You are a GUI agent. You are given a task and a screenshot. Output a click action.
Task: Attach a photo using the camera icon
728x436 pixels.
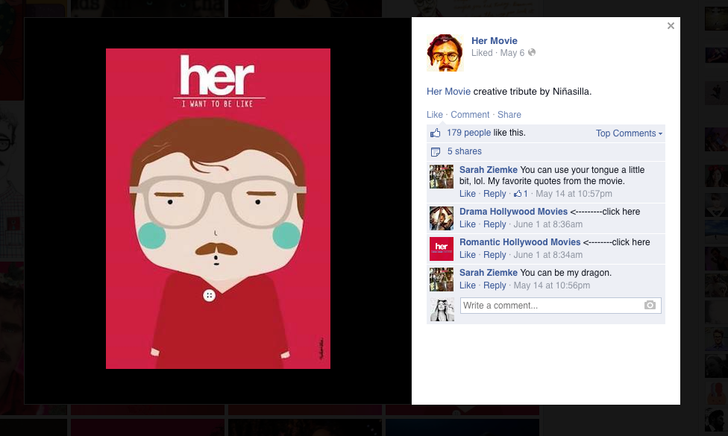pyautogui.click(x=650, y=305)
